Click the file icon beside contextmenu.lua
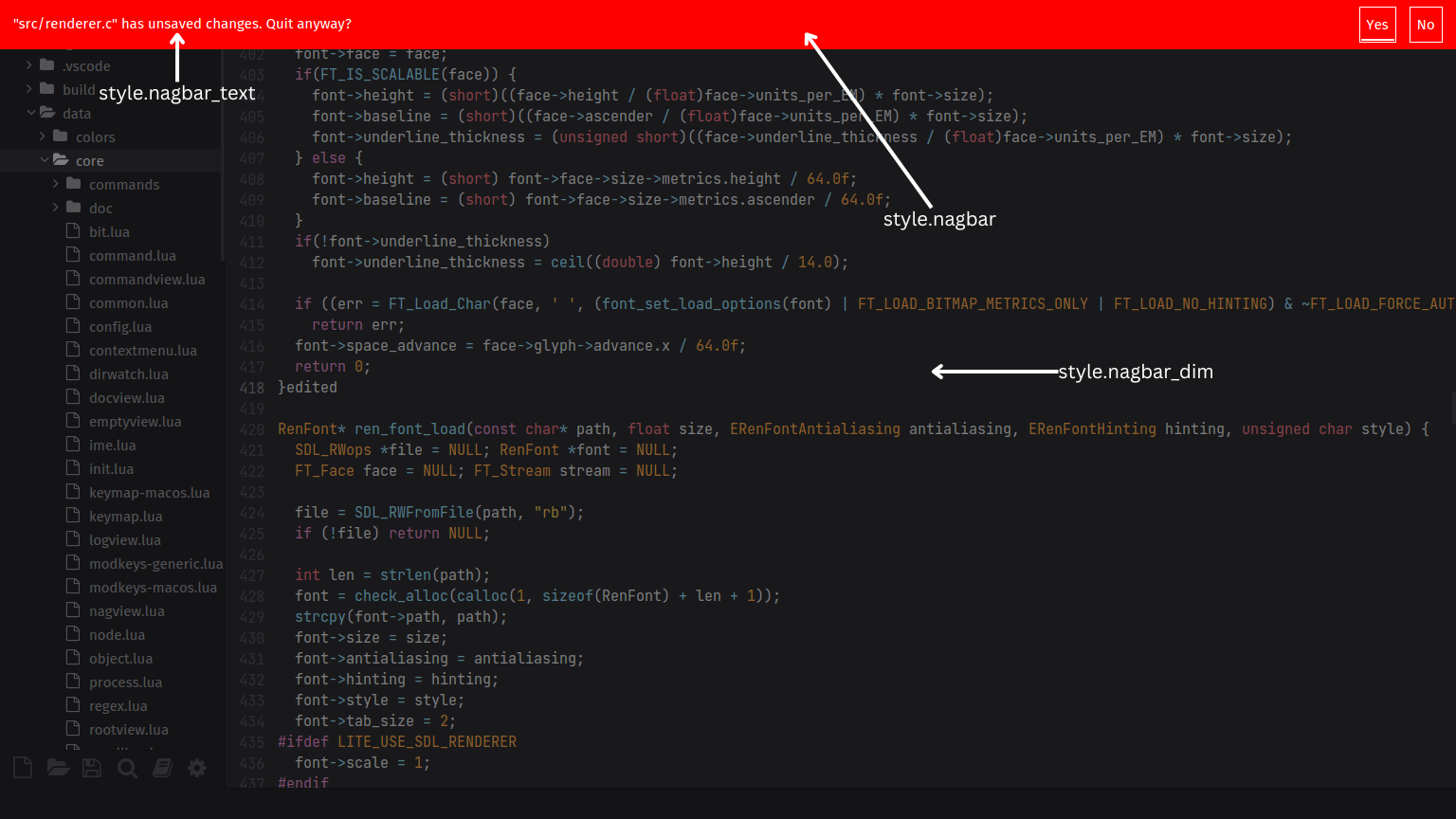This screenshot has height=819, width=1456. tap(73, 350)
